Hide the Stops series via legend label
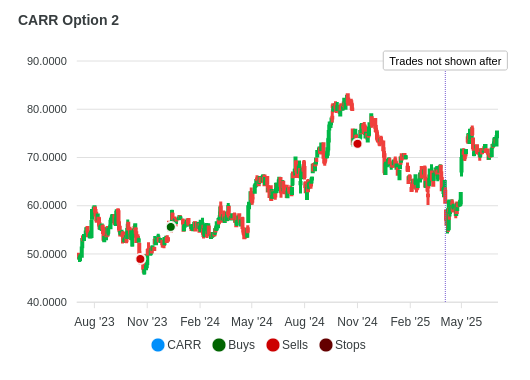This screenshot has height=380, width=530. [x=350, y=345]
